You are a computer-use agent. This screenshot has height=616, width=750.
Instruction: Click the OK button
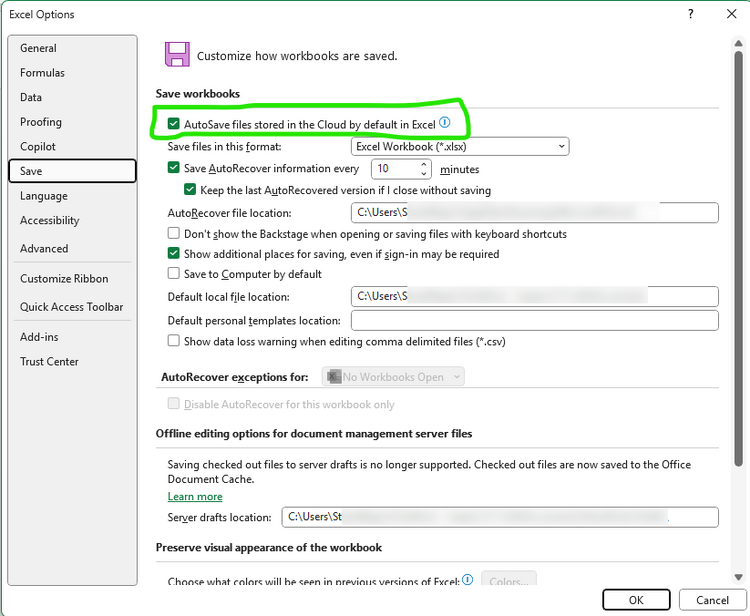636,600
